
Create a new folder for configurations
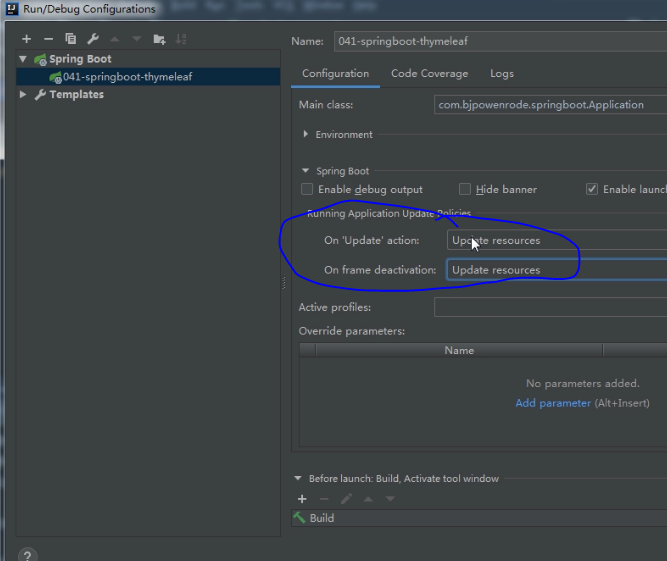(x=159, y=39)
